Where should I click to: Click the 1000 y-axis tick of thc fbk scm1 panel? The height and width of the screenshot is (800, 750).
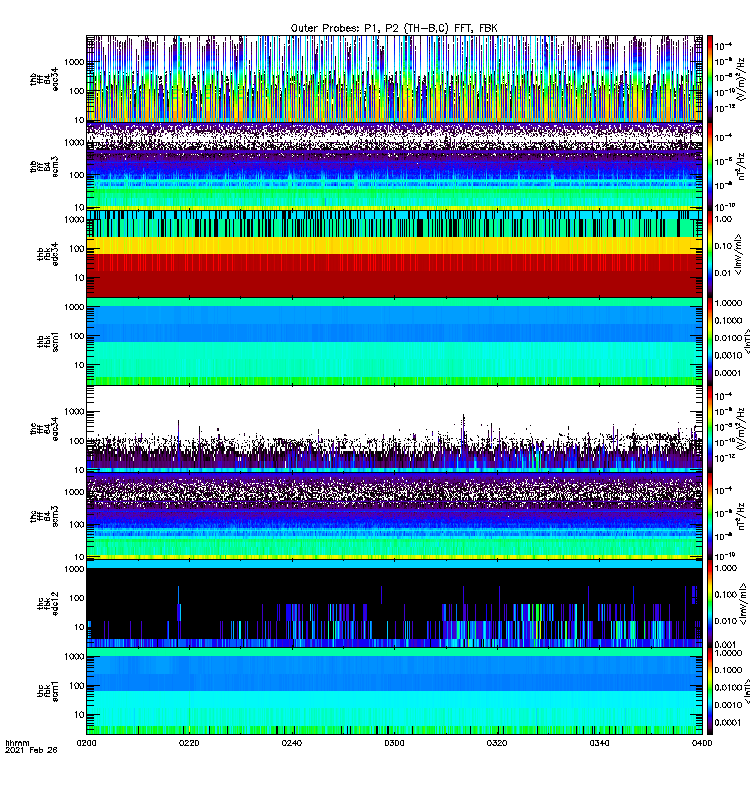coord(74,657)
